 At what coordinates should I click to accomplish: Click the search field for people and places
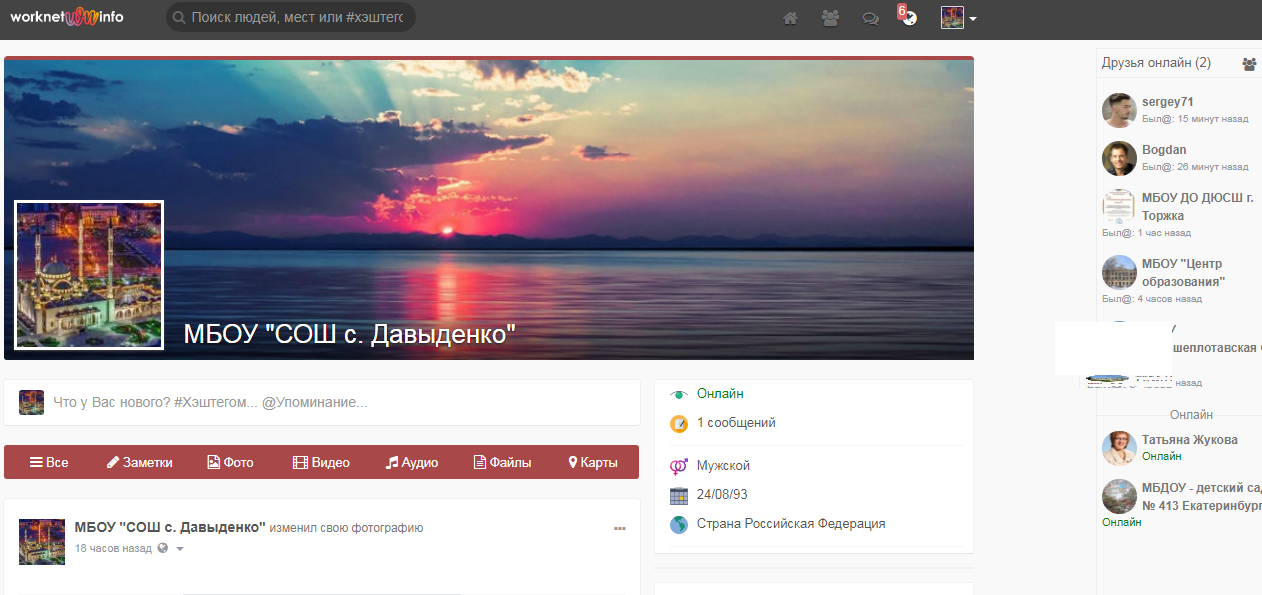click(290, 18)
